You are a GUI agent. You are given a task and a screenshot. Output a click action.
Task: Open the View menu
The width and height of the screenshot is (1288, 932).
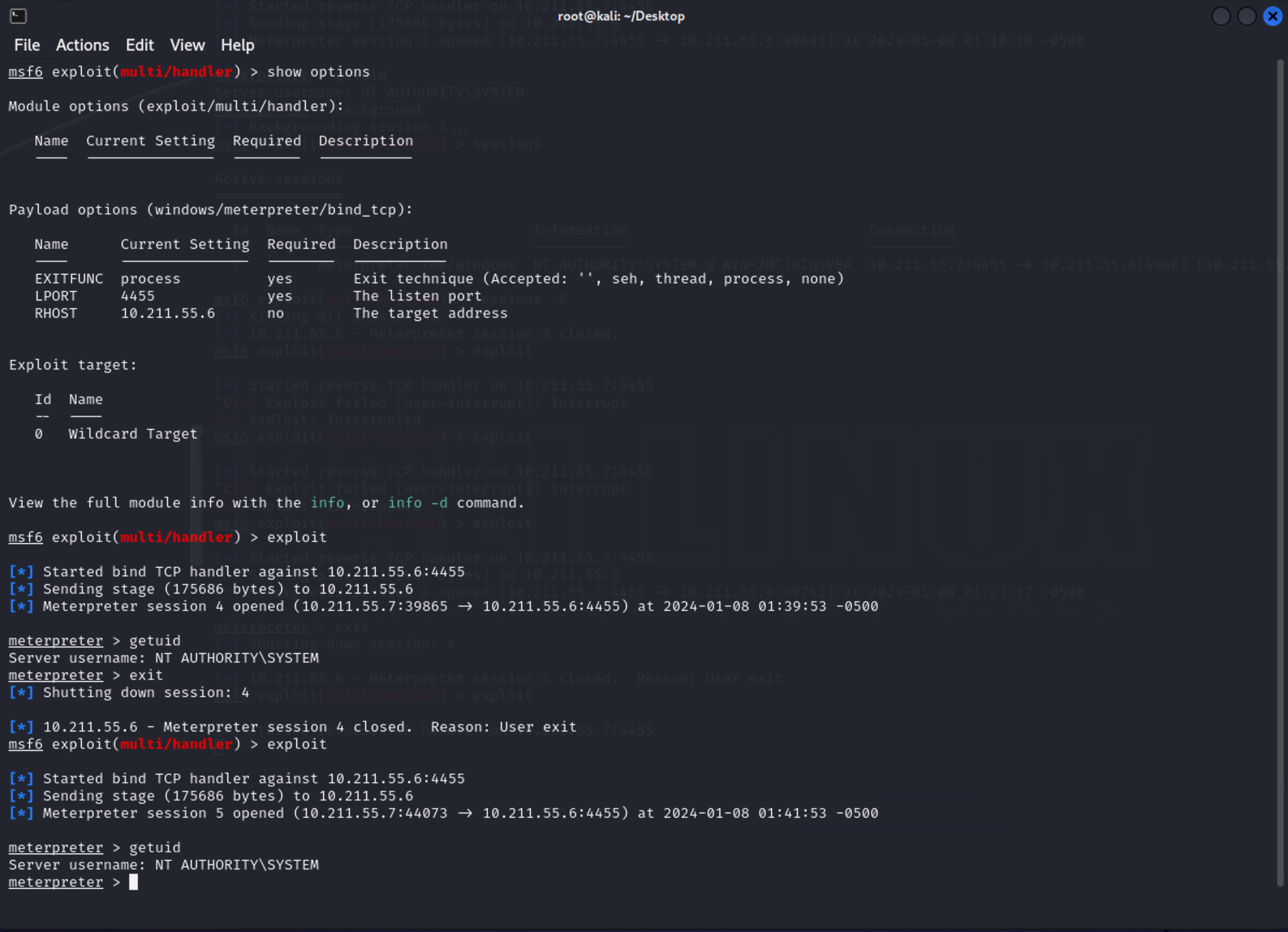coord(187,45)
